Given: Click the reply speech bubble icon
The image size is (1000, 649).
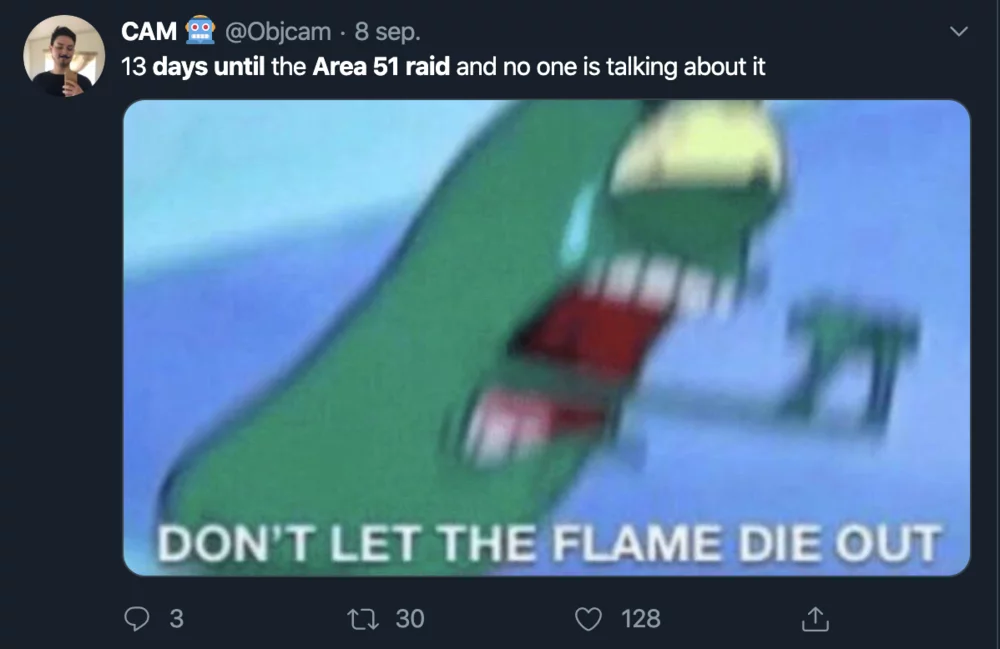Looking at the screenshot, I should coord(136,618).
